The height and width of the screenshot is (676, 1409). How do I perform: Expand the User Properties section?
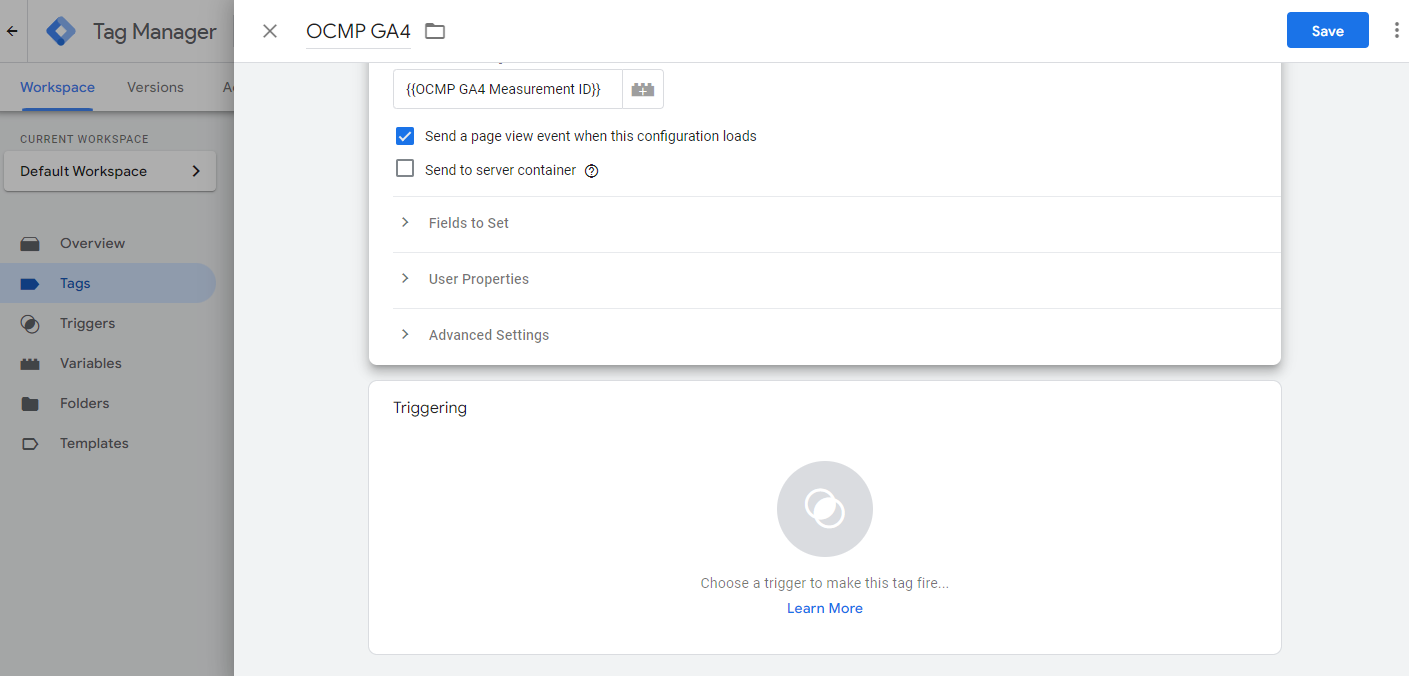[825, 279]
